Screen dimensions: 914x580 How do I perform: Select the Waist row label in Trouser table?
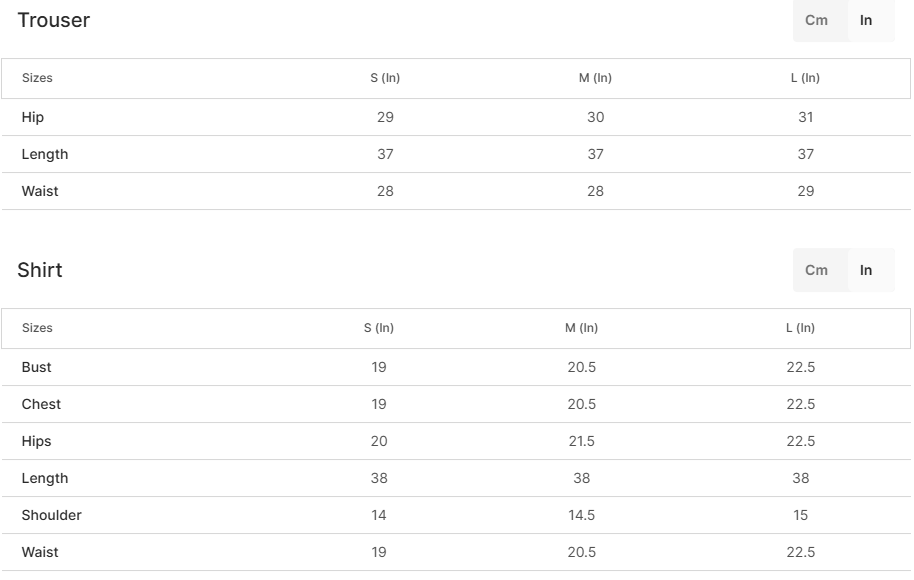(40, 191)
